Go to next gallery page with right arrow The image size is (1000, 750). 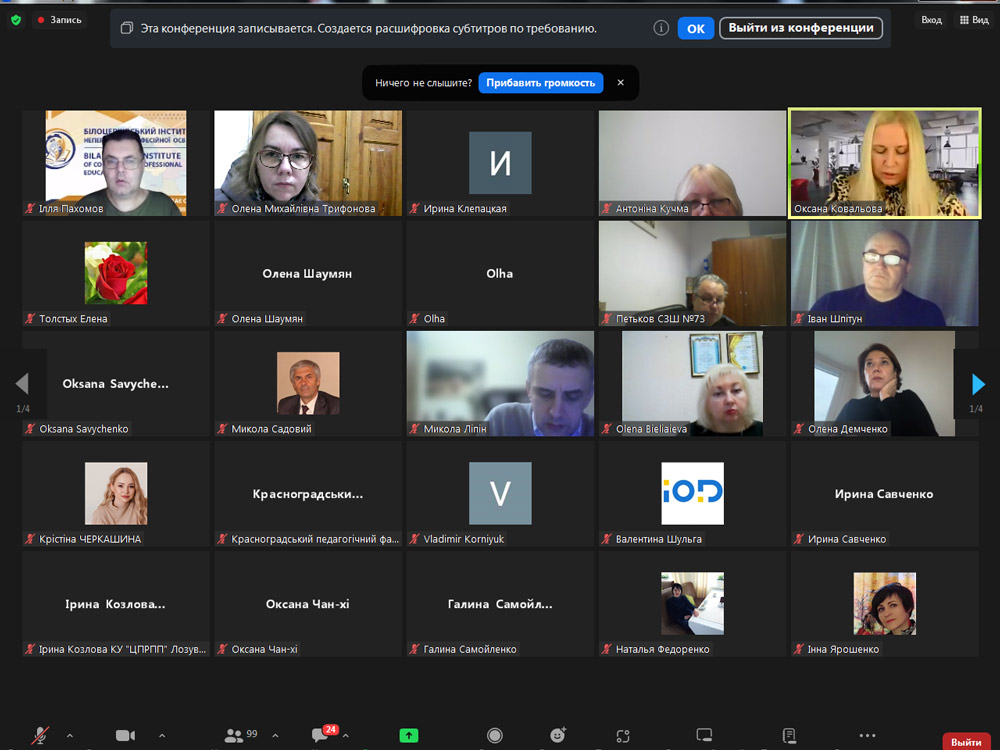(x=978, y=385)
